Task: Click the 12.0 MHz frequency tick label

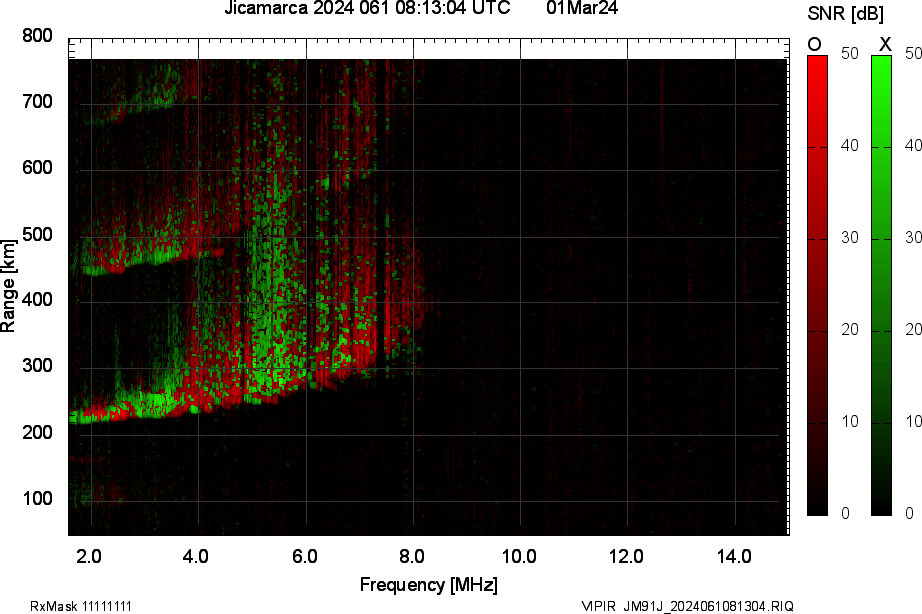Action: click(x=628, y=556)
